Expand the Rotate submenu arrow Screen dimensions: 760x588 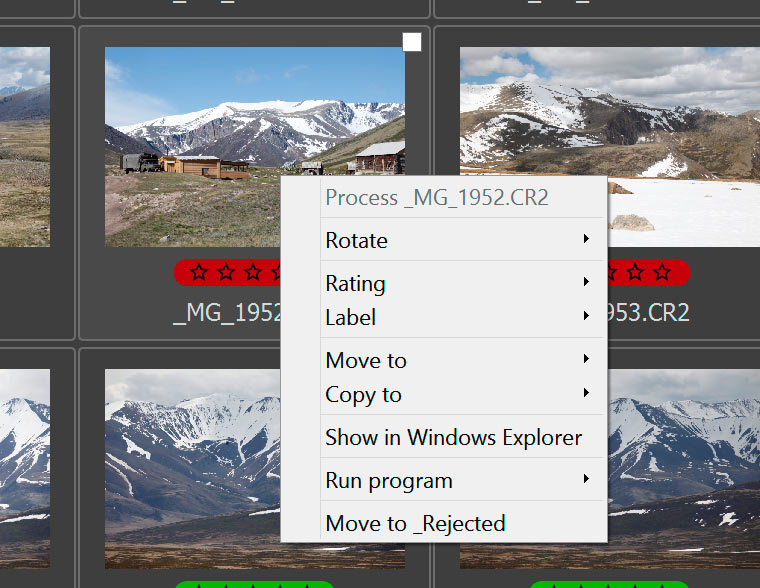click(586, 240)
